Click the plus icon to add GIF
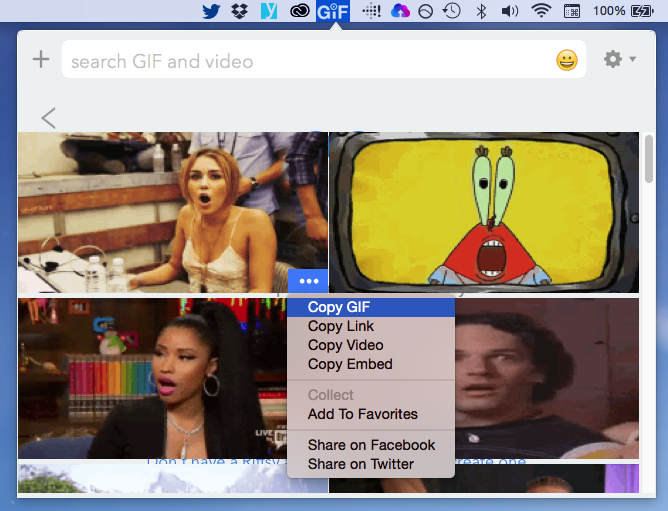The image size is (668, 511). [41, 60]
